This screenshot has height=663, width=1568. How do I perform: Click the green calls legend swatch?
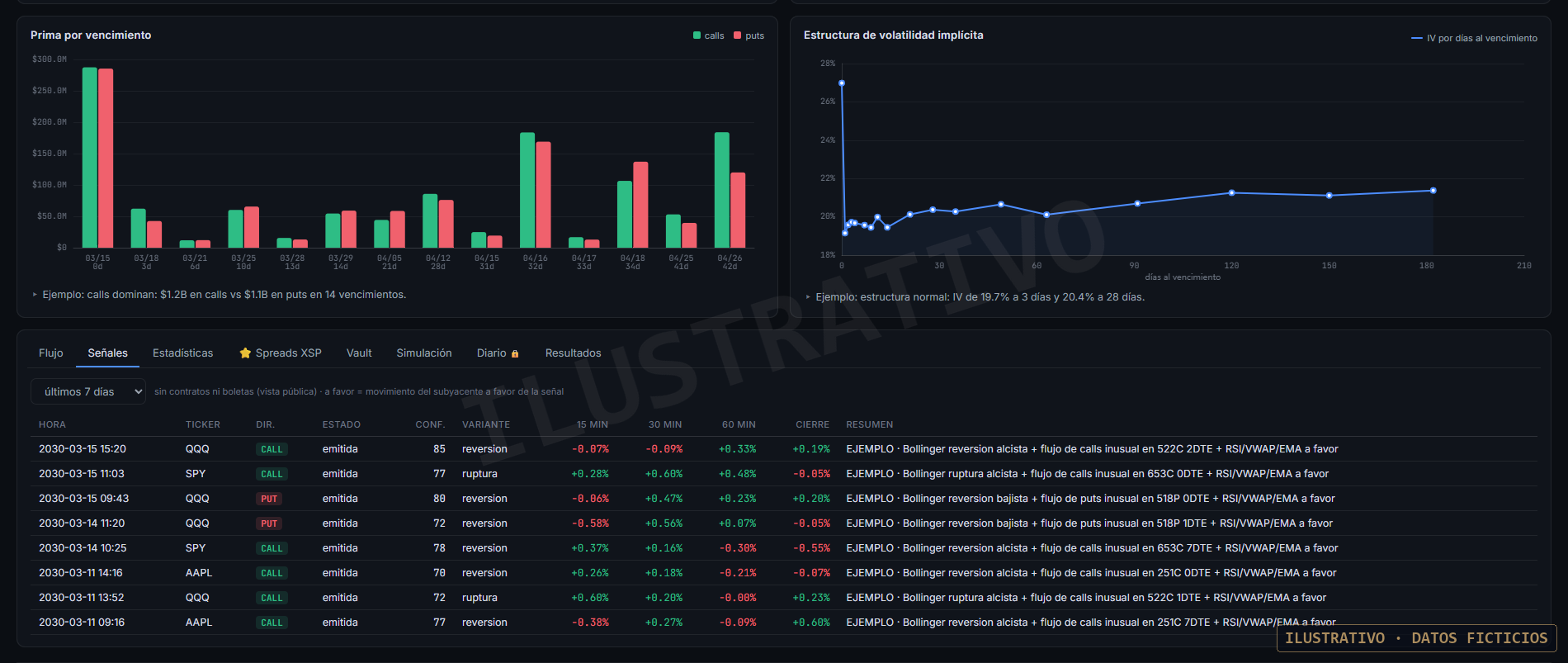[697, 36]
